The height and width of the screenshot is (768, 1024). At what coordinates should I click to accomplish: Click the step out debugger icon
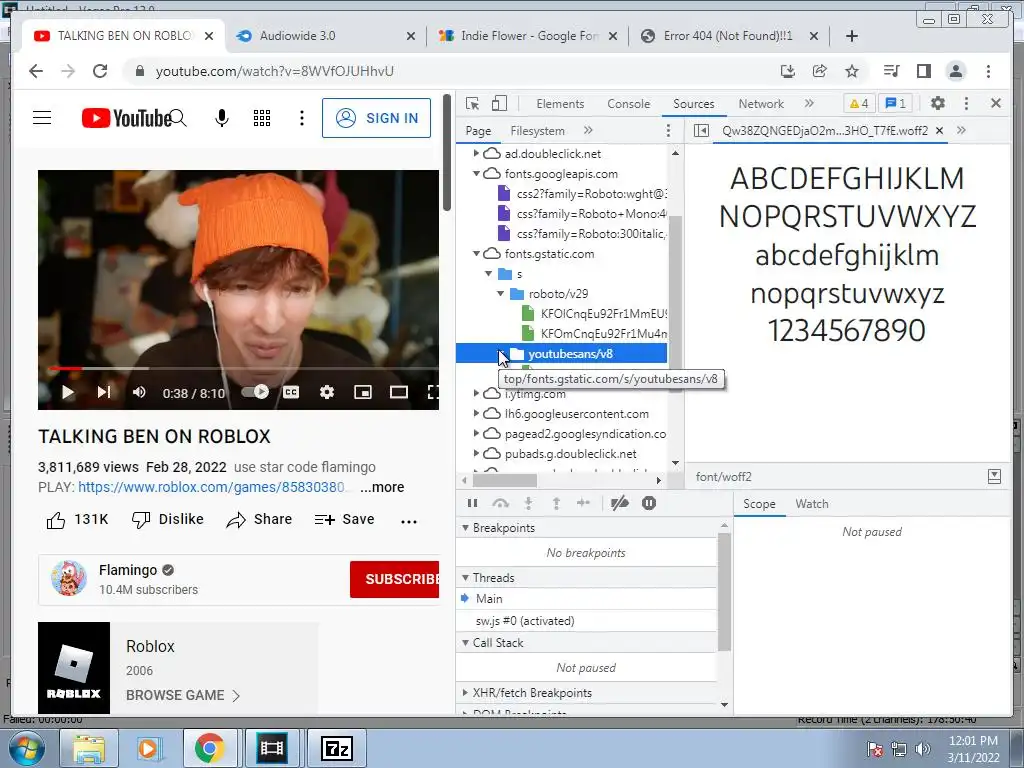[x=556, y=503]
